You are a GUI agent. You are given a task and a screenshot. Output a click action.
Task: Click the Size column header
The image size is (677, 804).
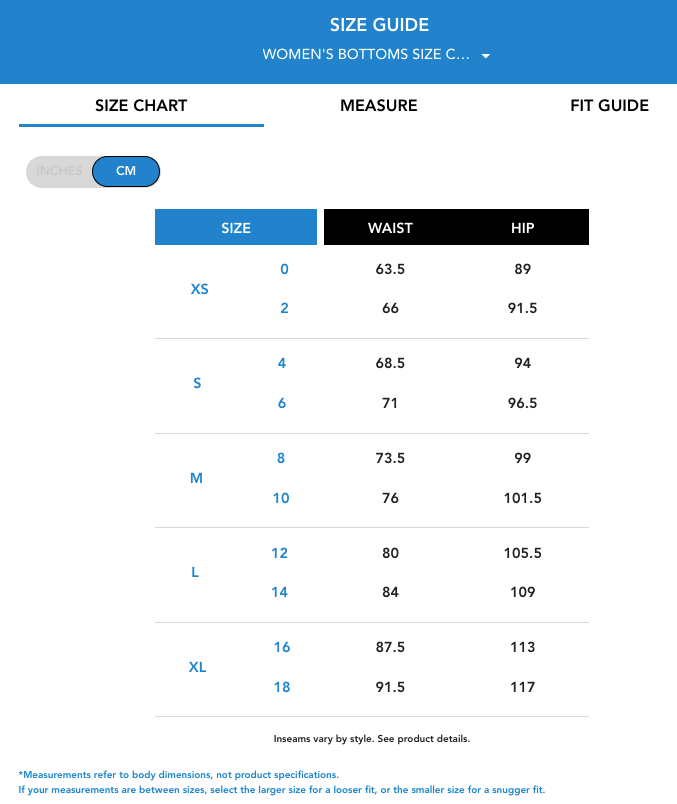click(236, 227)
